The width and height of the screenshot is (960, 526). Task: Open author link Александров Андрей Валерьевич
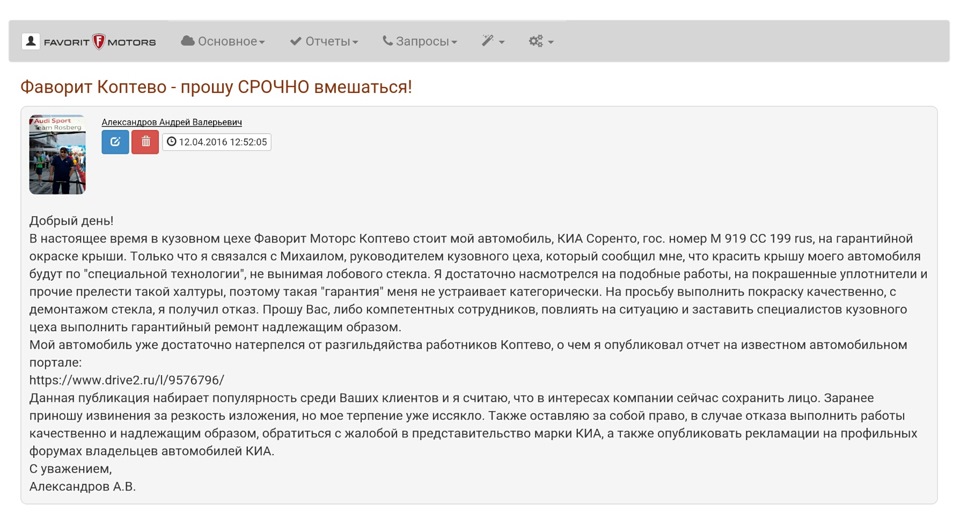pyautogui.click(x=171, y=122)
